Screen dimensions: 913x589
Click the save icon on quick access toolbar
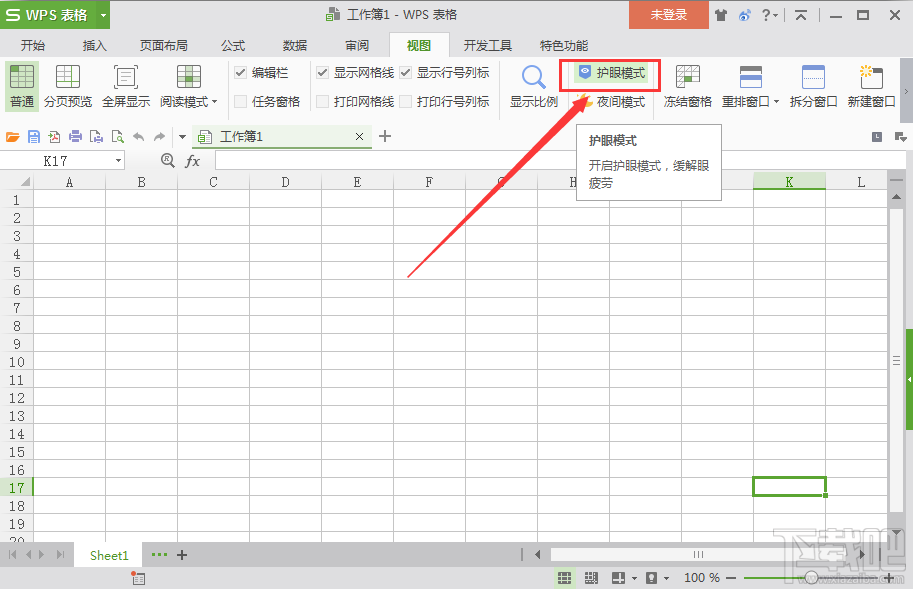pos(35,135)
